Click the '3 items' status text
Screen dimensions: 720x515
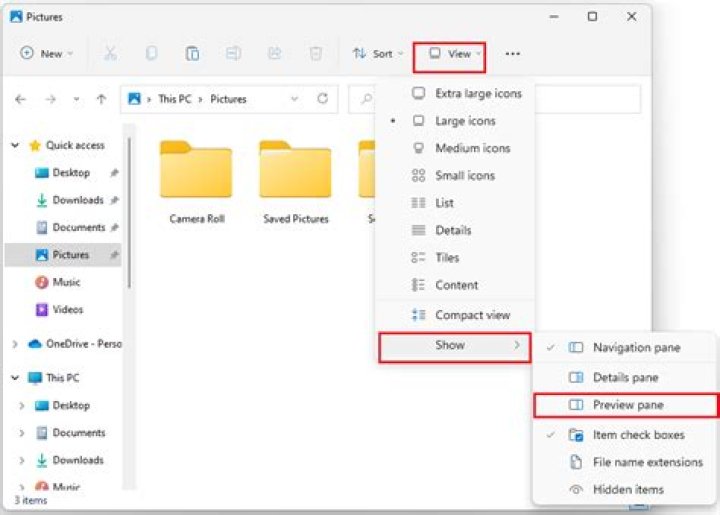click(x=31, y=500)
